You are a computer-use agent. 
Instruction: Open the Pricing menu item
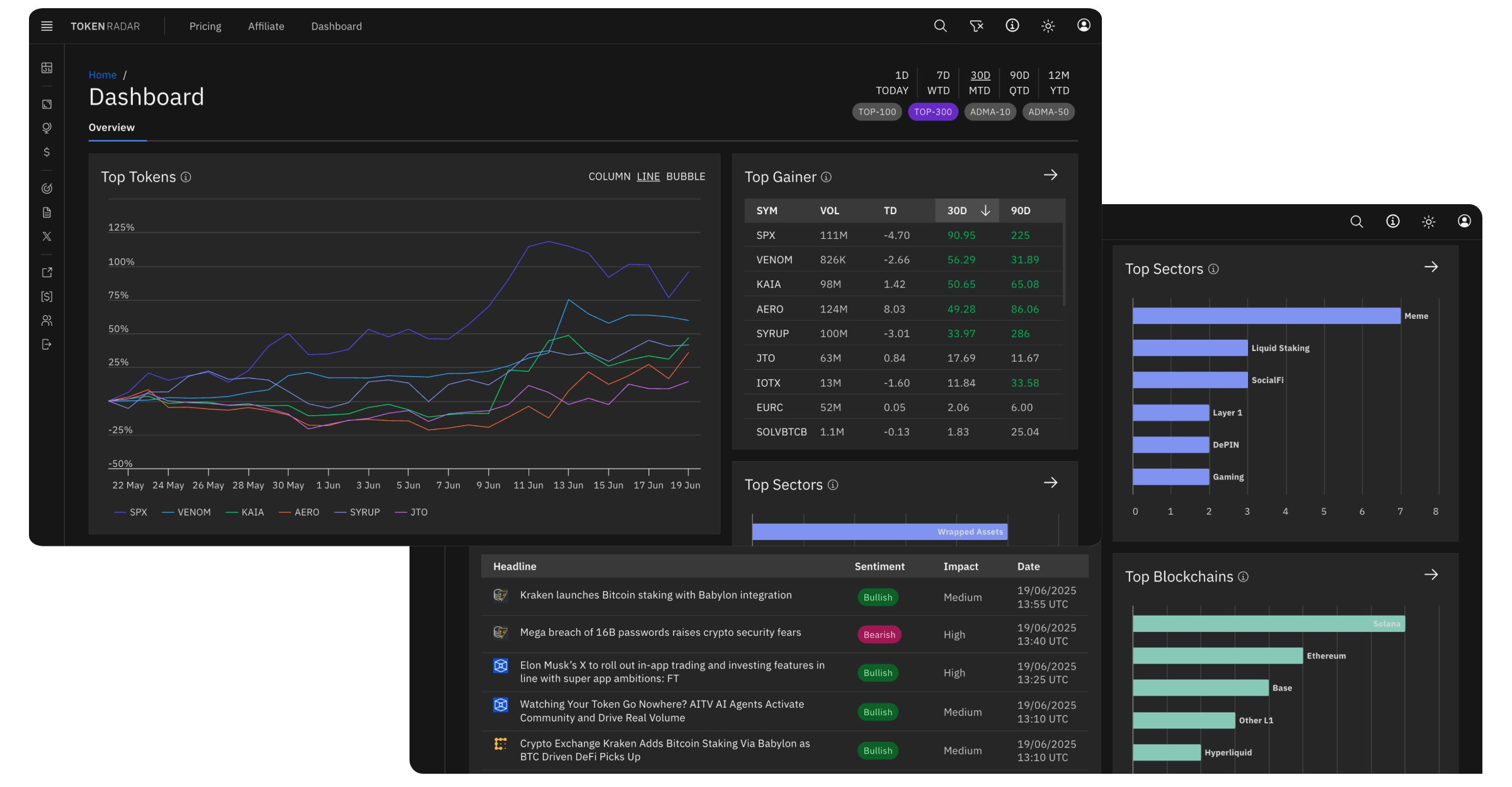[x=205, y=26]
